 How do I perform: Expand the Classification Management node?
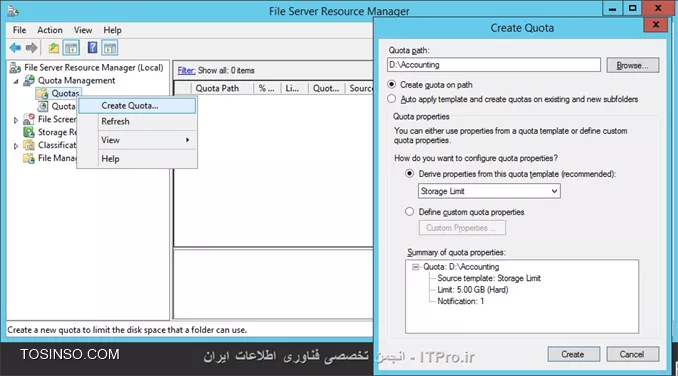tap(16, 146)
